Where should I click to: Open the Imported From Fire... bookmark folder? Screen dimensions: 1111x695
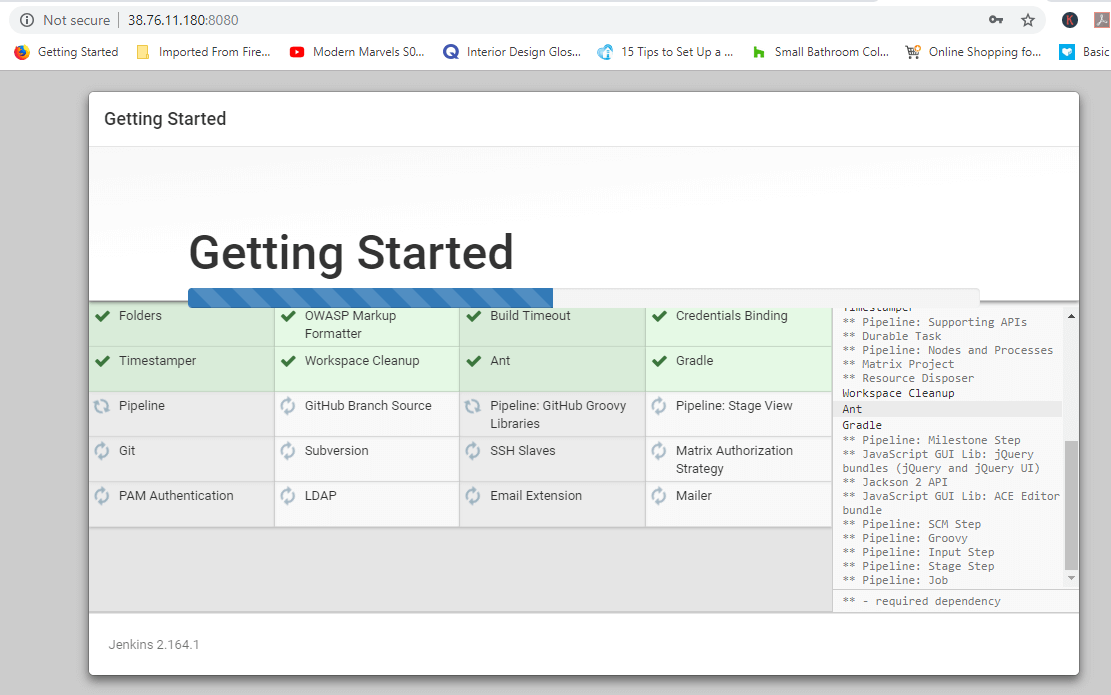click(x=203, y=52)
